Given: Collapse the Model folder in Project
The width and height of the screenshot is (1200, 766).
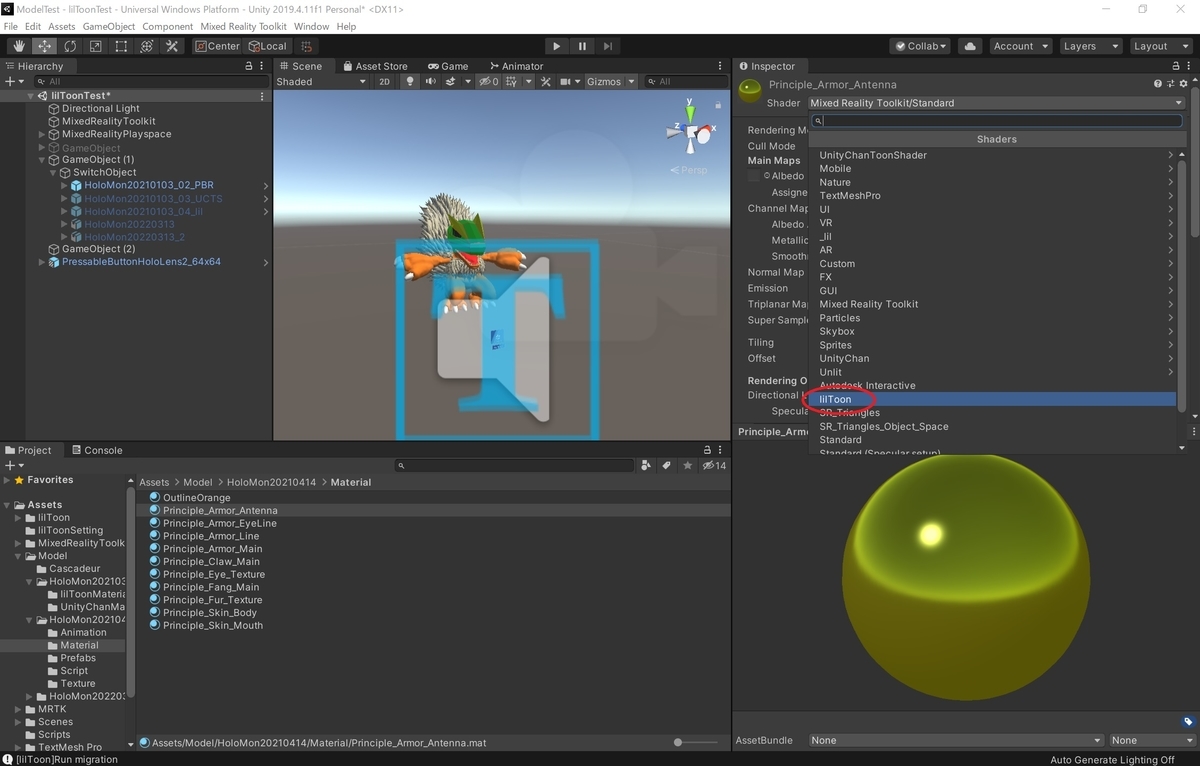Looking at the screenshot, I should (x=18, y=556).
